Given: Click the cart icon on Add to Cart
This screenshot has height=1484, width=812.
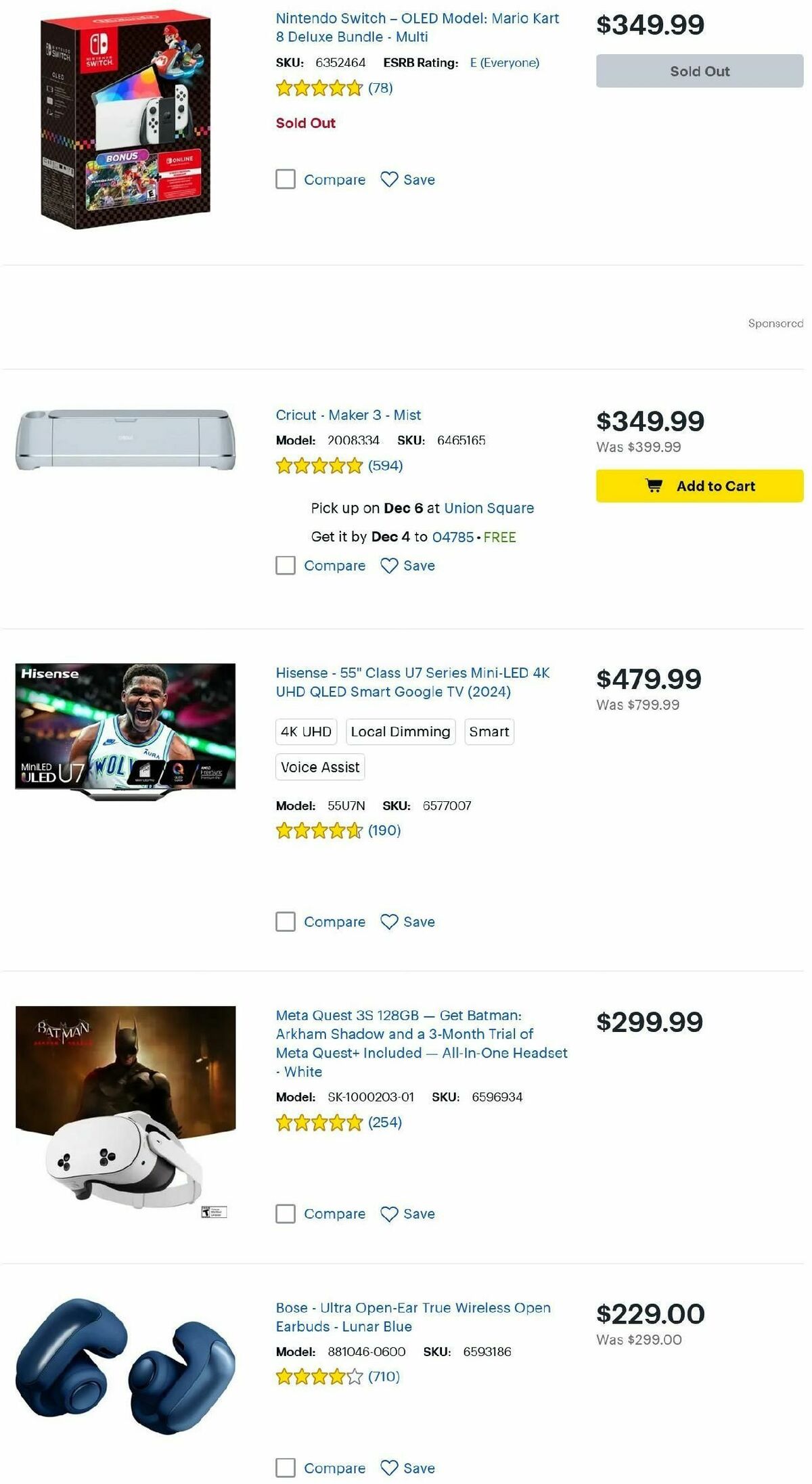Looking at the screenshot, I should (x=655, y=486).
